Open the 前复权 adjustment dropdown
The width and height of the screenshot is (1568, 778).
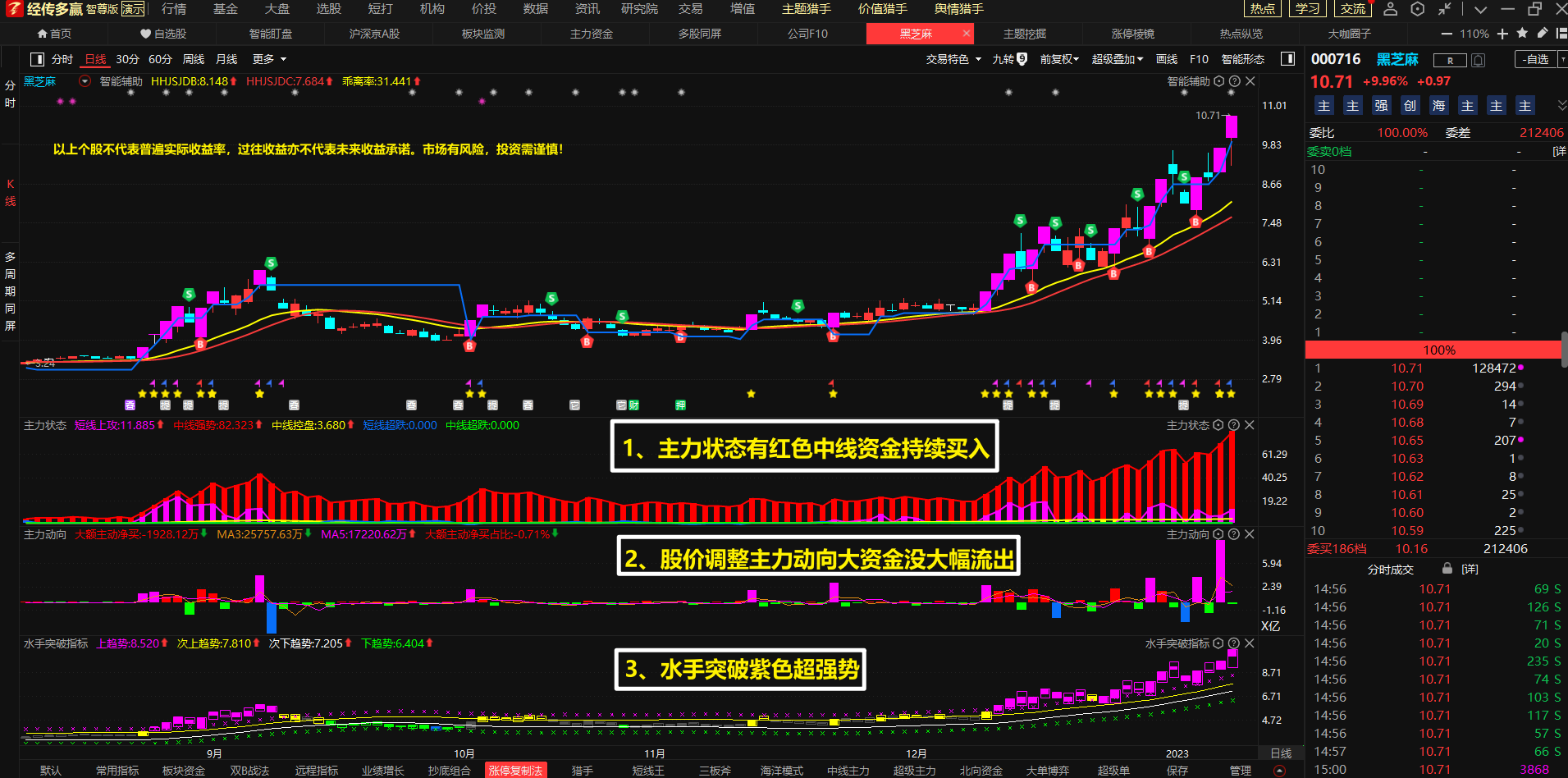1058,59
